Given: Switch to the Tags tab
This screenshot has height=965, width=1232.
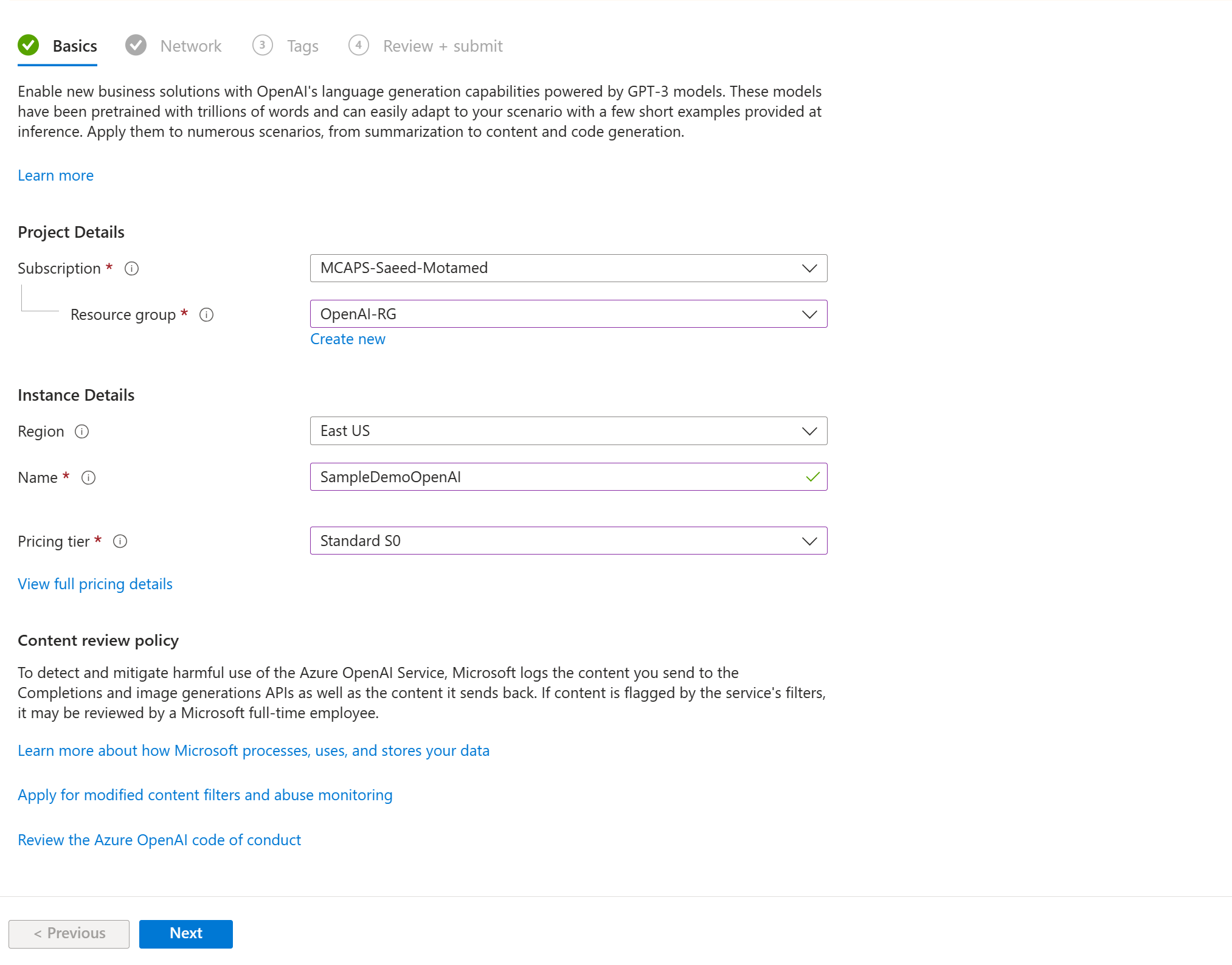Looking at the screenshot, I should tap(302, 46).
